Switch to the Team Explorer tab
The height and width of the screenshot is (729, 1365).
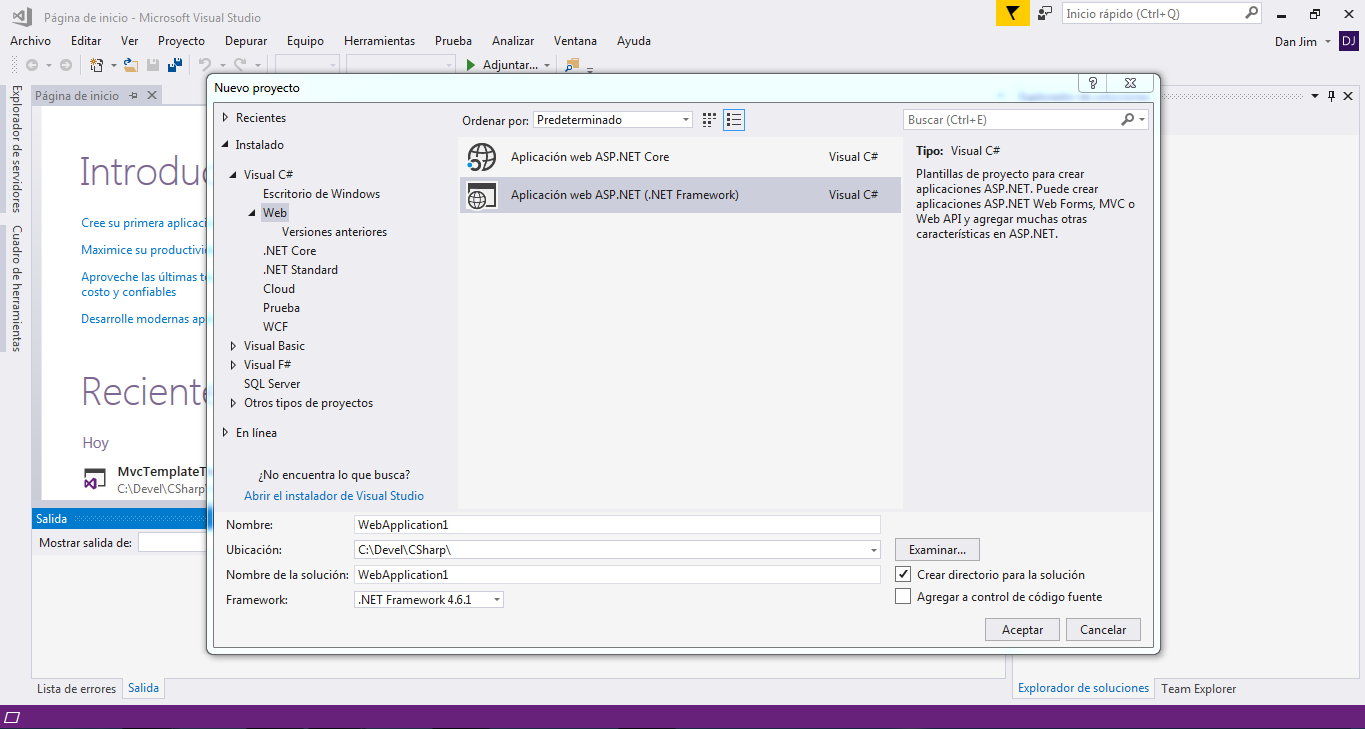click(1198, 689)
